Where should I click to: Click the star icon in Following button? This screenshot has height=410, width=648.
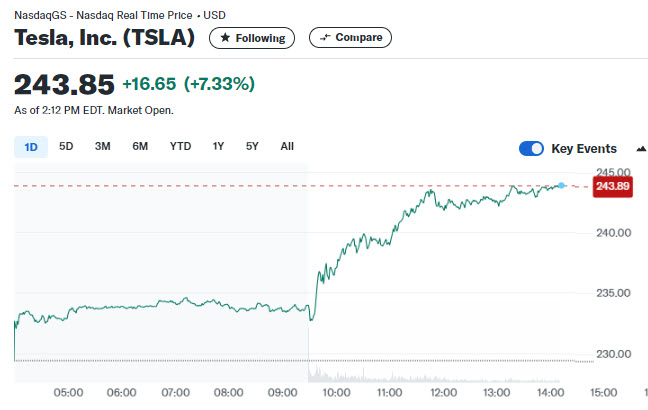pyautogui.click(x=225, y=38)
